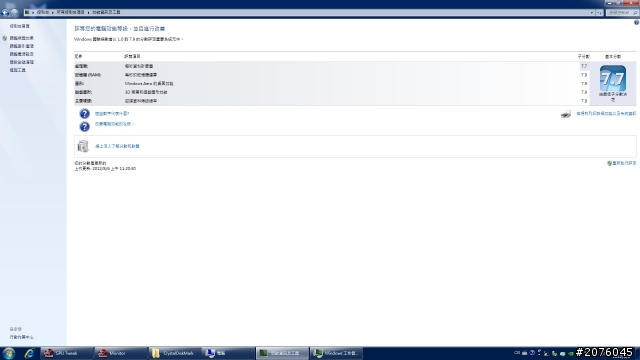Viewport: 640px width, 360px height.
Task: Click the upper blue question mark icon
Action: point(84,114)
